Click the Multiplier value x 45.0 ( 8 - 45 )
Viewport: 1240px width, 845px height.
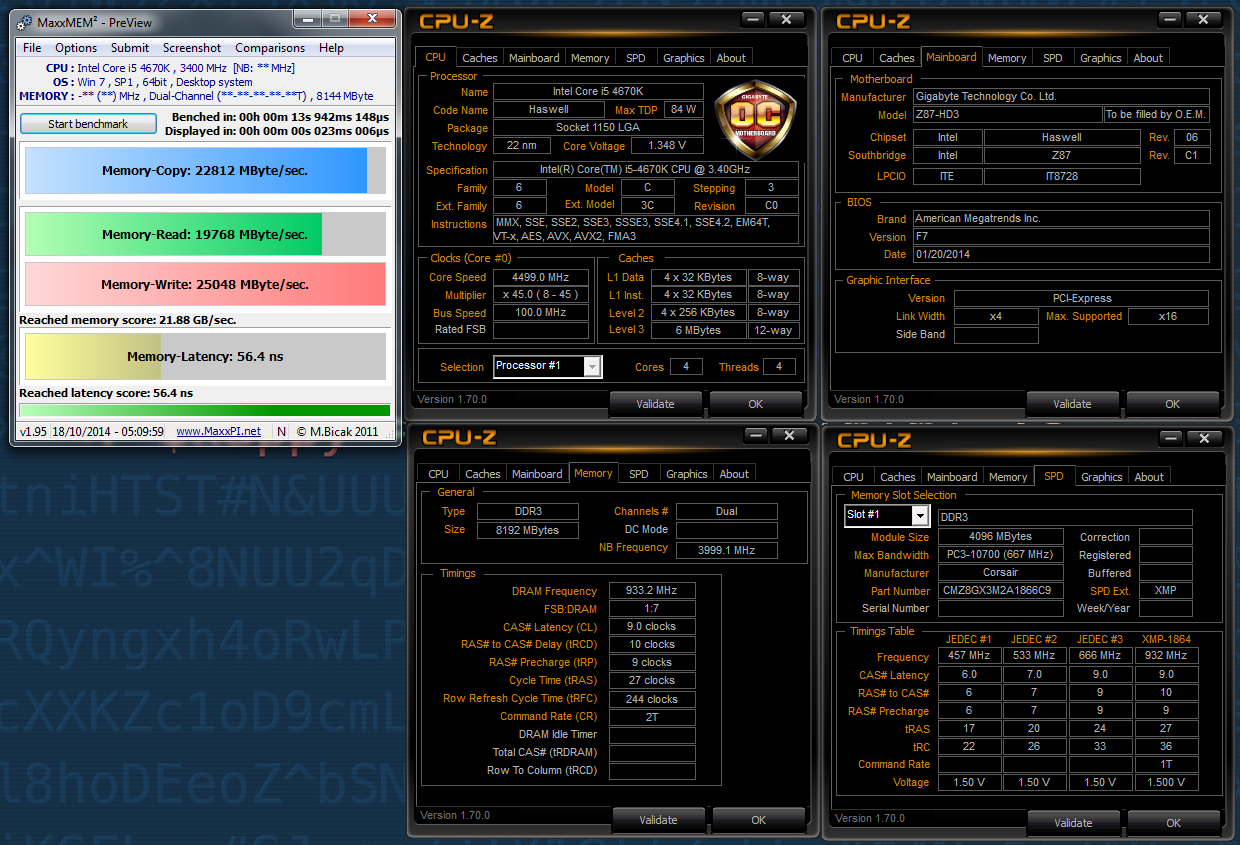click(x=541, y=295)
